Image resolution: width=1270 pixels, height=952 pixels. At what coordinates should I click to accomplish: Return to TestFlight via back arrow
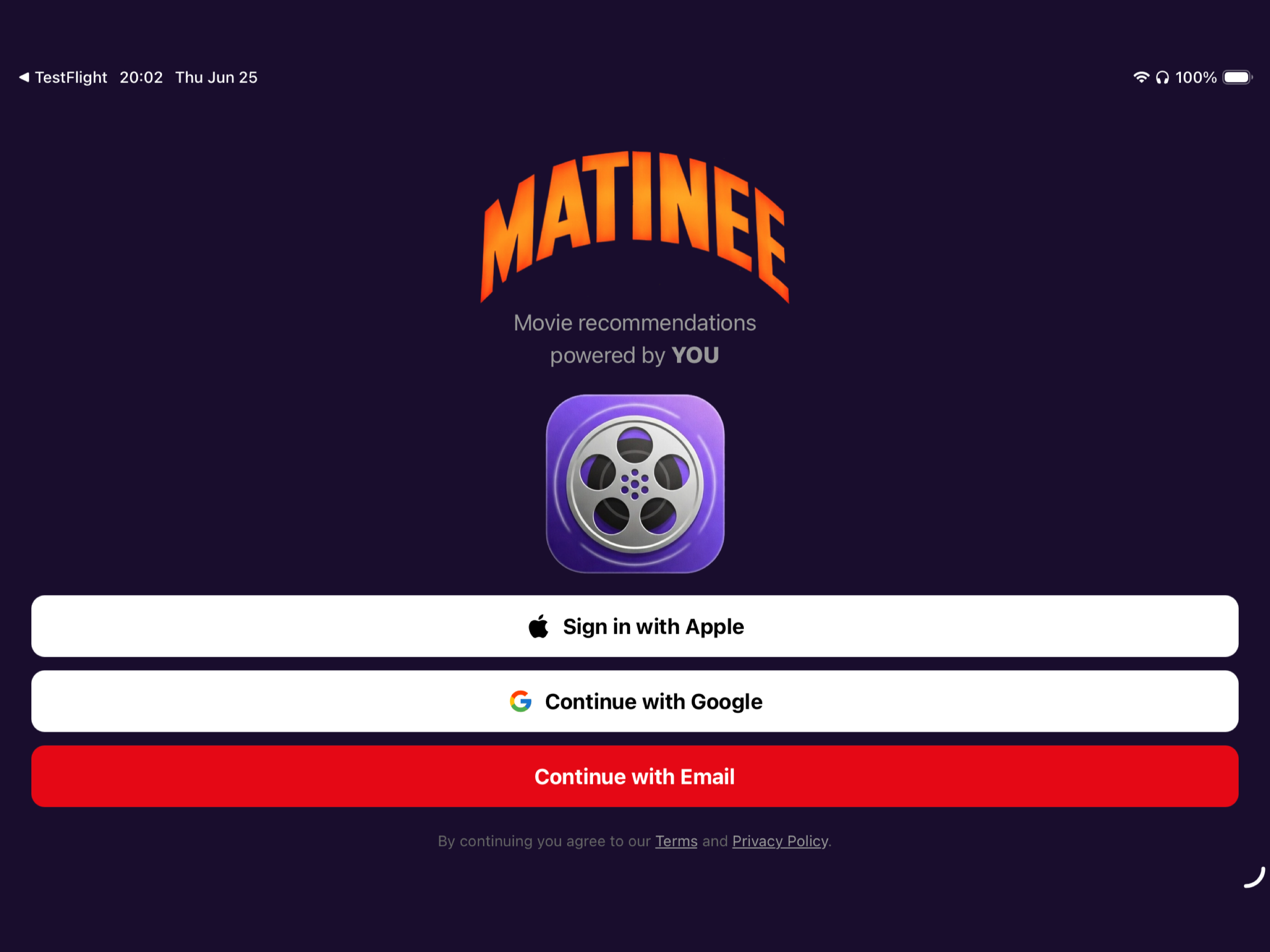point(63,77)
